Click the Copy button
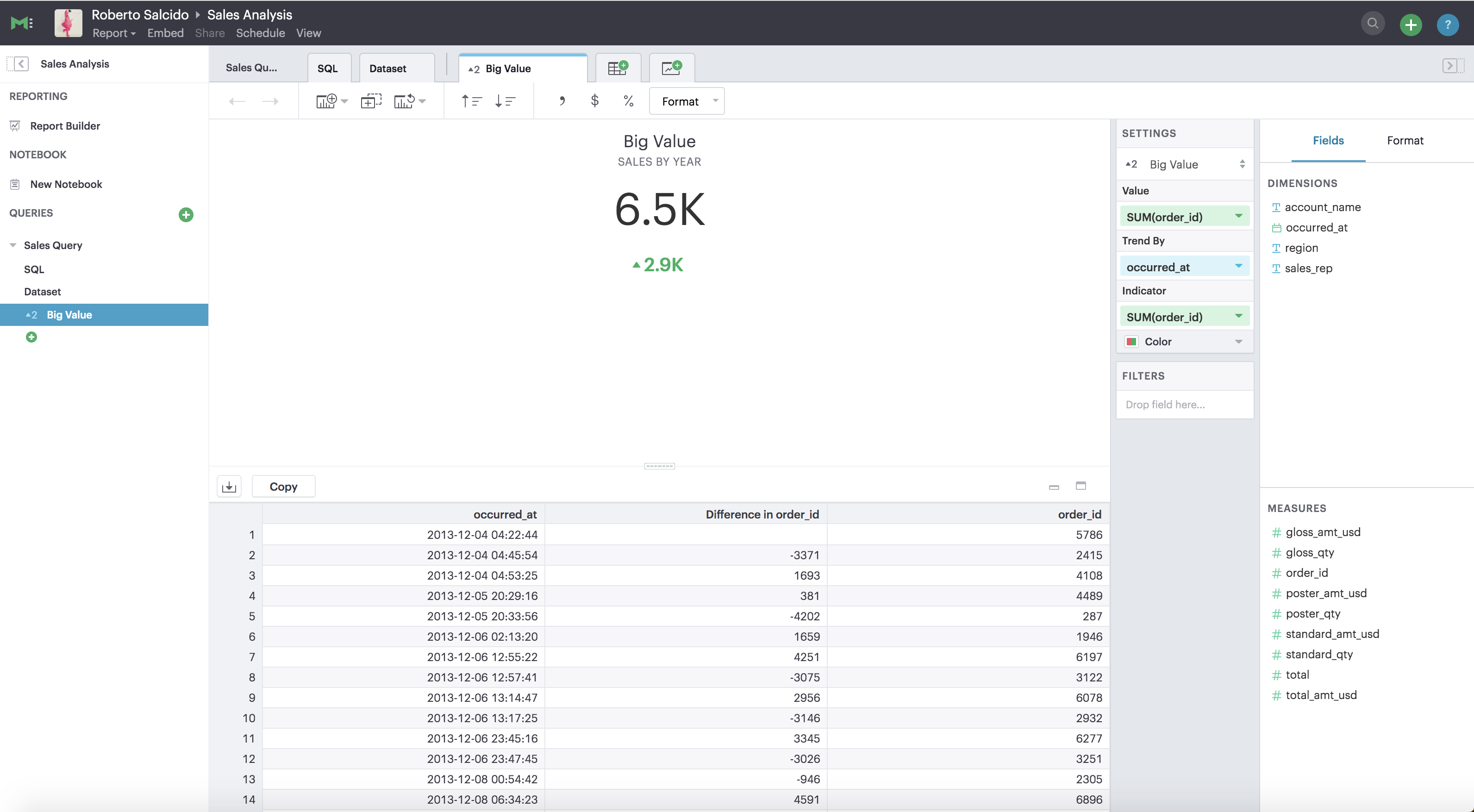This screenshot has height=812, width=1474. pos(283,487)
